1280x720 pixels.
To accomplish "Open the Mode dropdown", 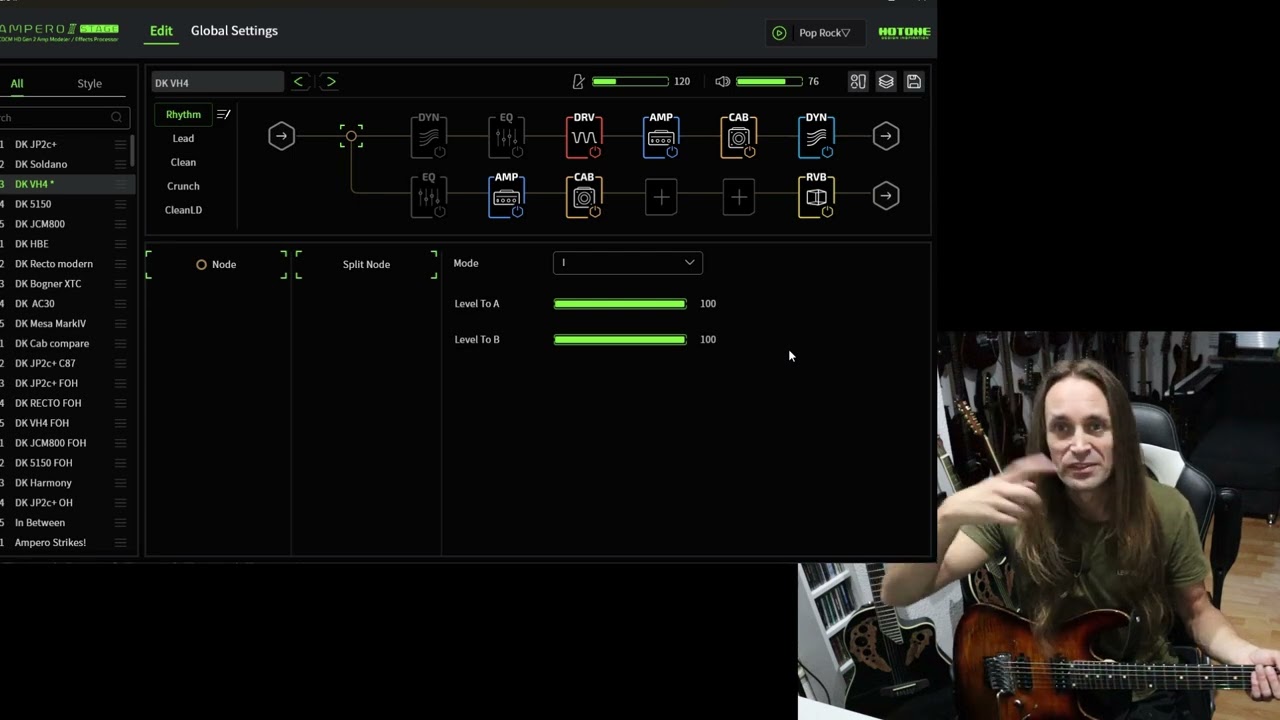I will pyautogui.click(x=628, y=263).
